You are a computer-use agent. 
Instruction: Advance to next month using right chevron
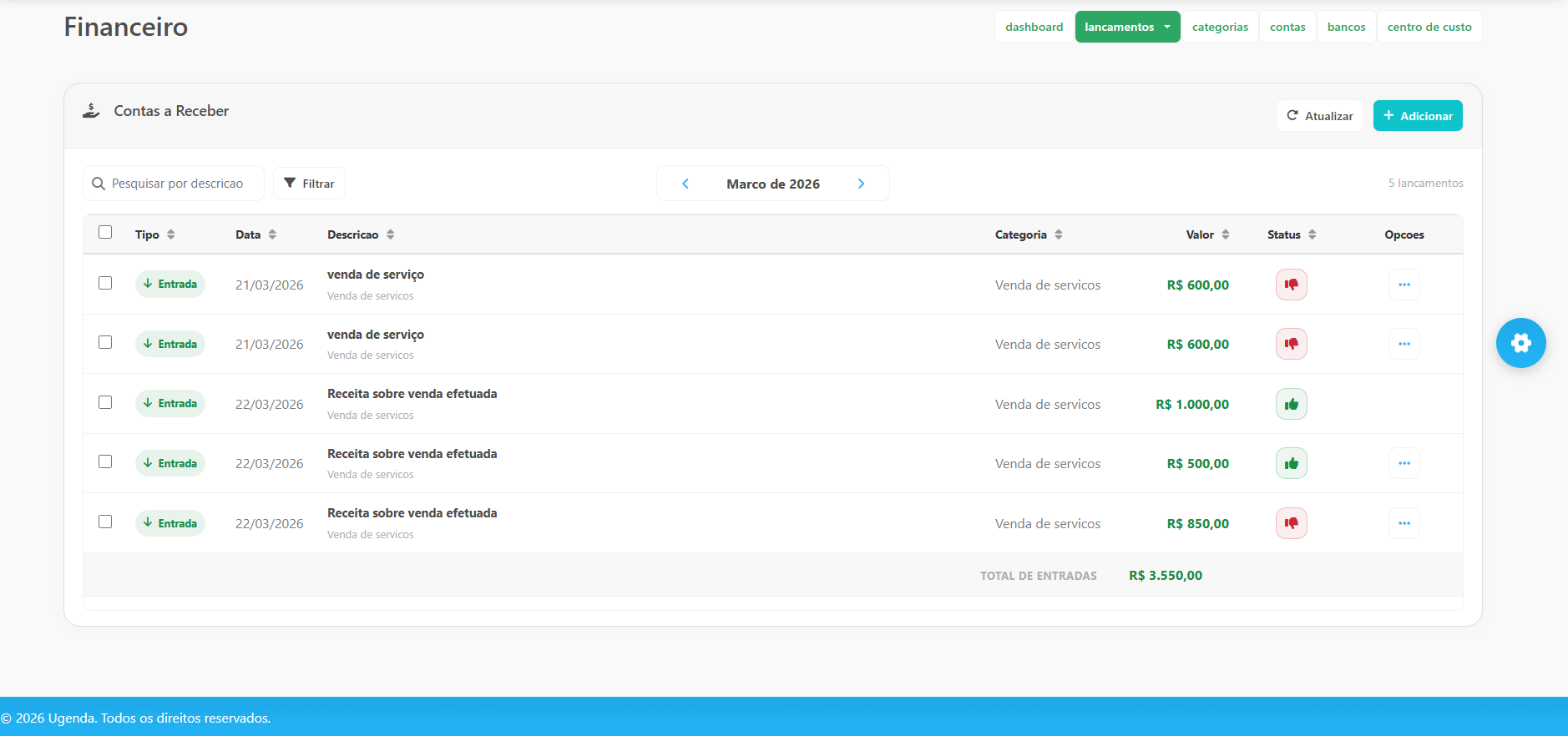coord(861,184)
